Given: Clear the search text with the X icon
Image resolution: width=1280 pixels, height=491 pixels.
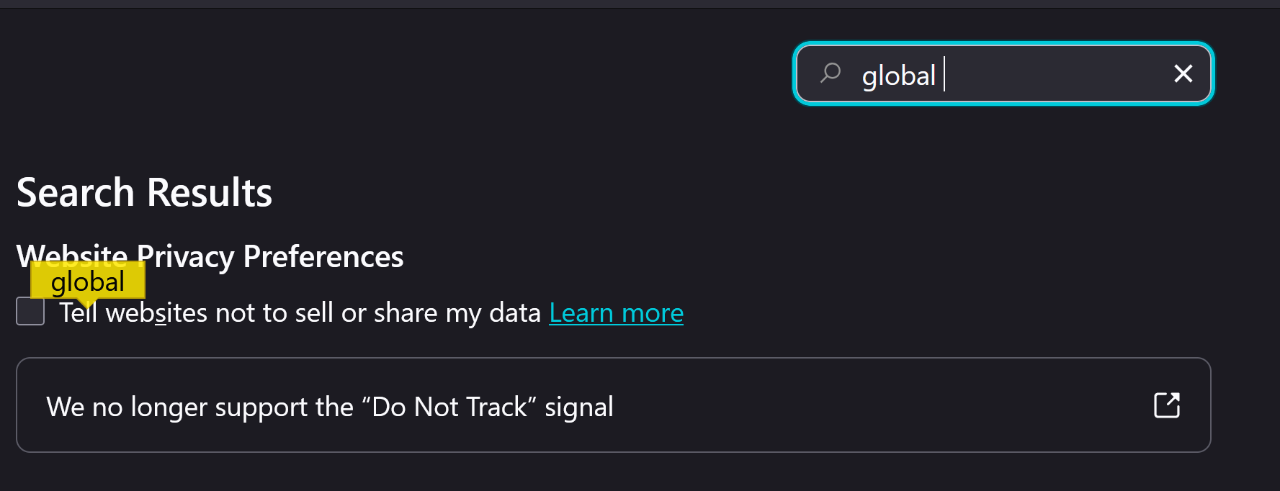Looking at the screenshot, I should [x=1183, y=73].
